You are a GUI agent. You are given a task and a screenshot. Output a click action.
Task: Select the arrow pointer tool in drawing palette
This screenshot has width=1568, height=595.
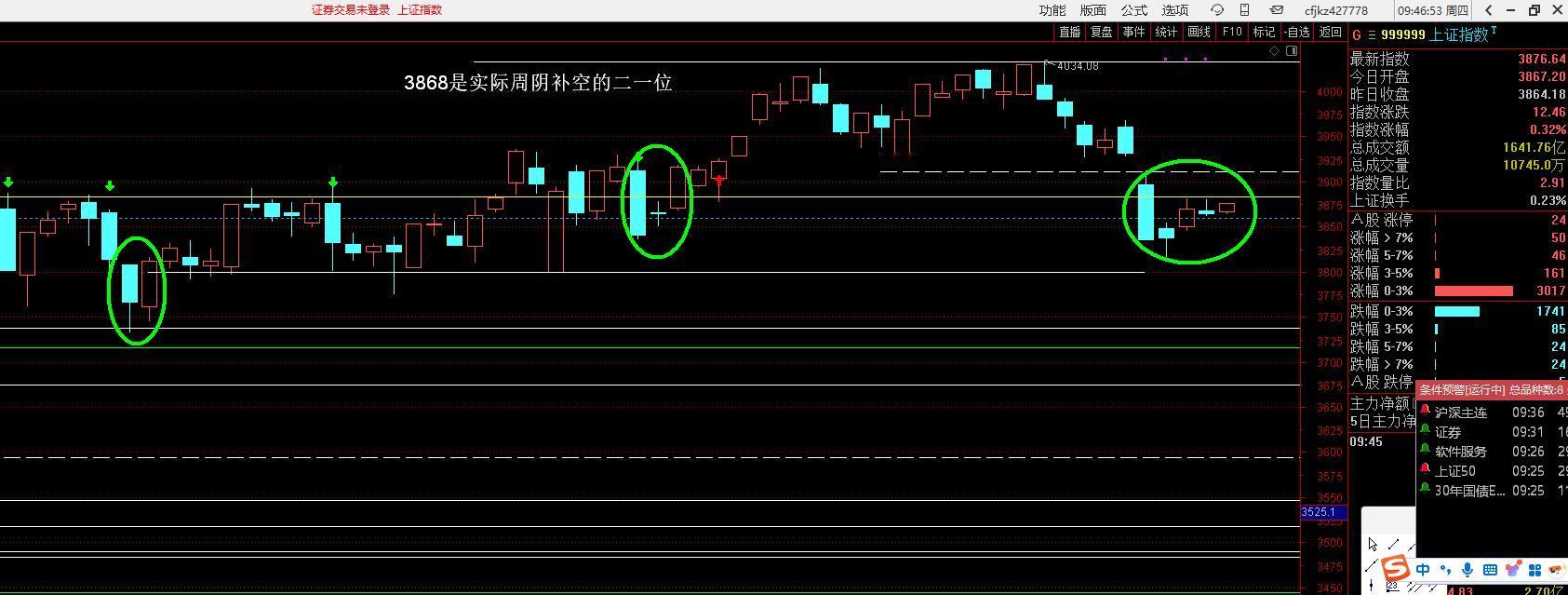pos(1374,544)
